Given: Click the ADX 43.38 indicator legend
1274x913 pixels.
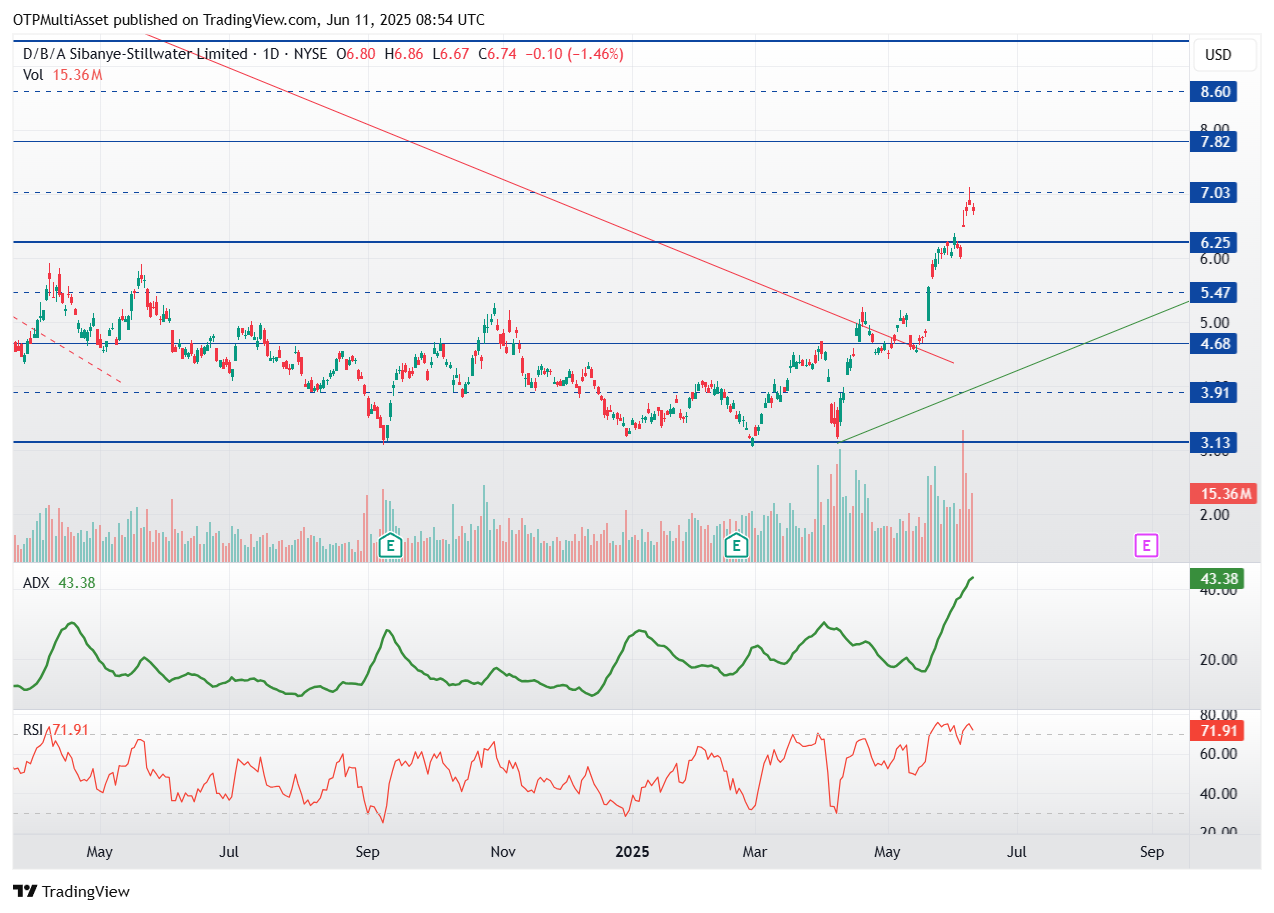Looking at the screenshot, I should (x=59, y=583).
